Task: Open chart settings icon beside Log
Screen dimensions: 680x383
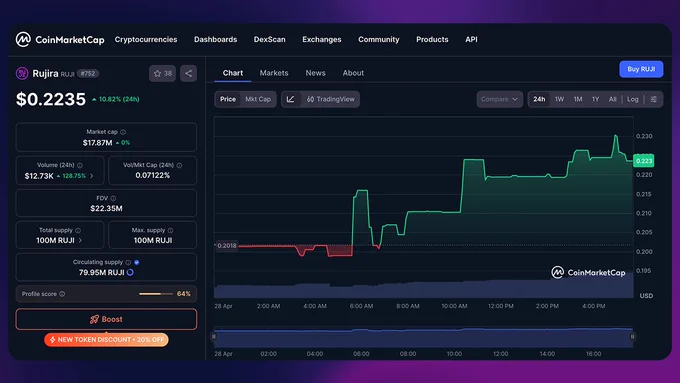Action: [654, 99]
